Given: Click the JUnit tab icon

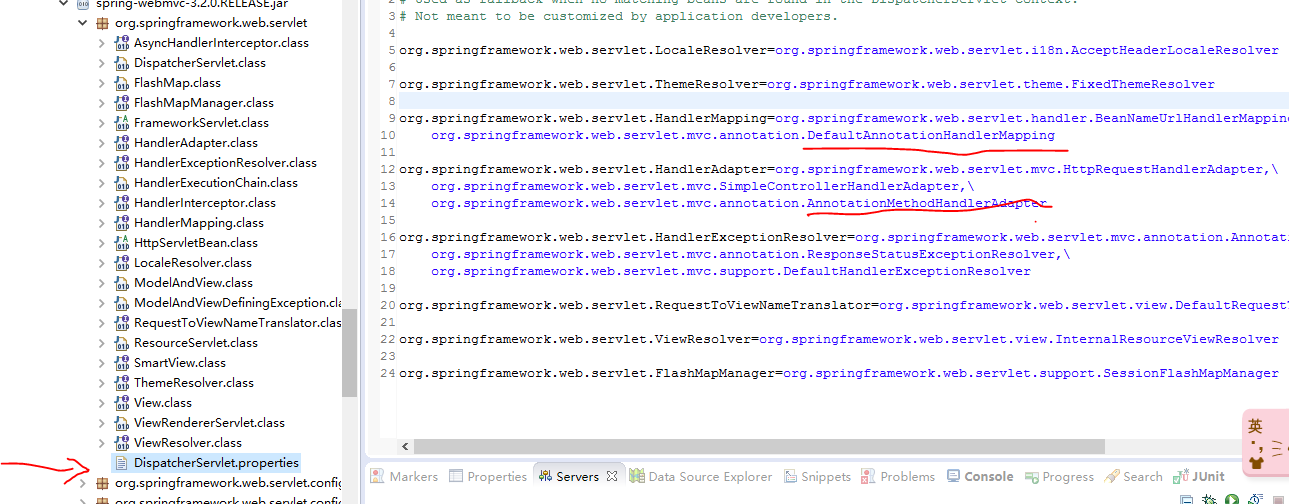Looking at the screenshot, I should pos(1181,477).
